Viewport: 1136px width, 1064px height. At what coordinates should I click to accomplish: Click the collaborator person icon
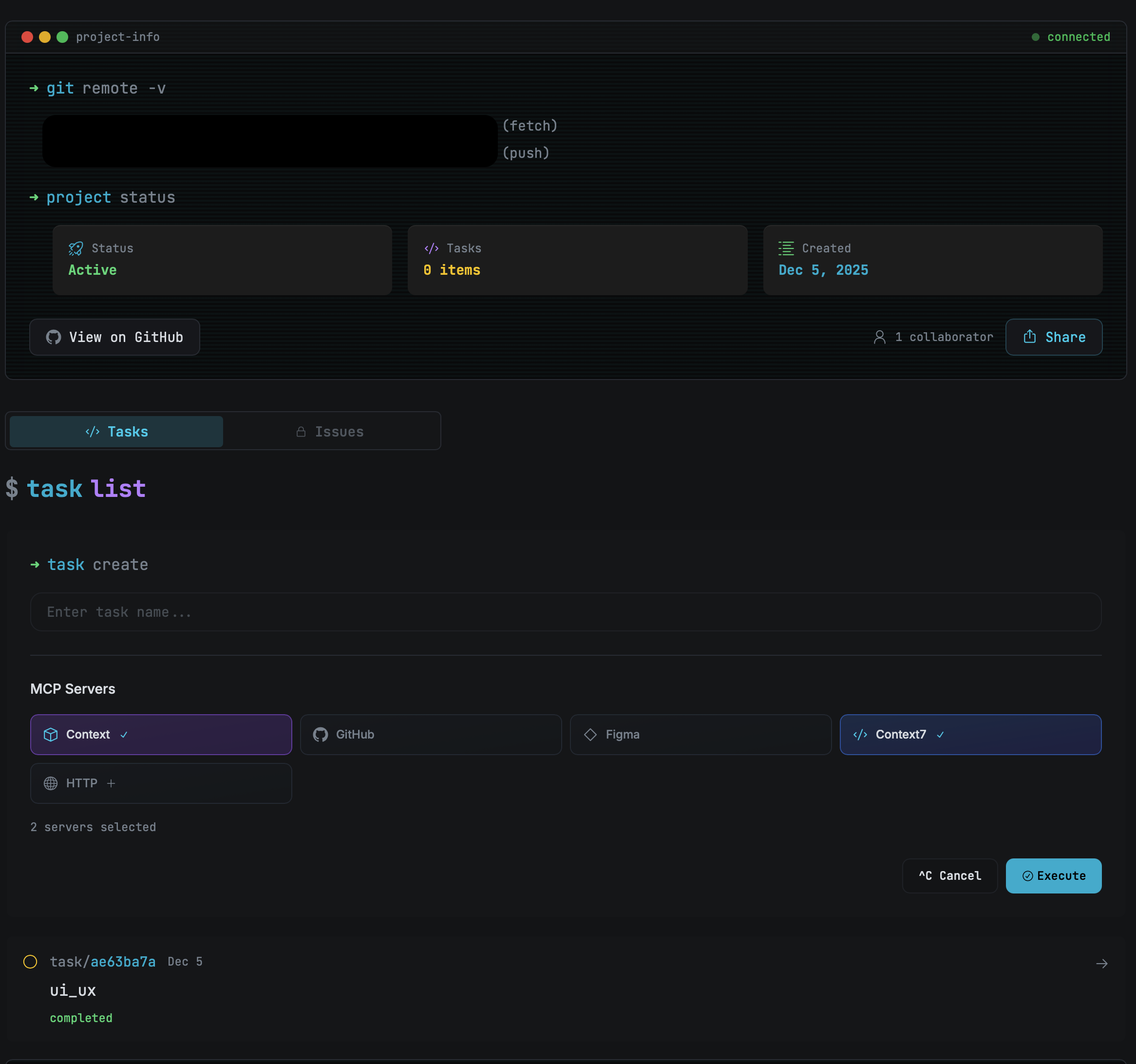coord(879,337)
